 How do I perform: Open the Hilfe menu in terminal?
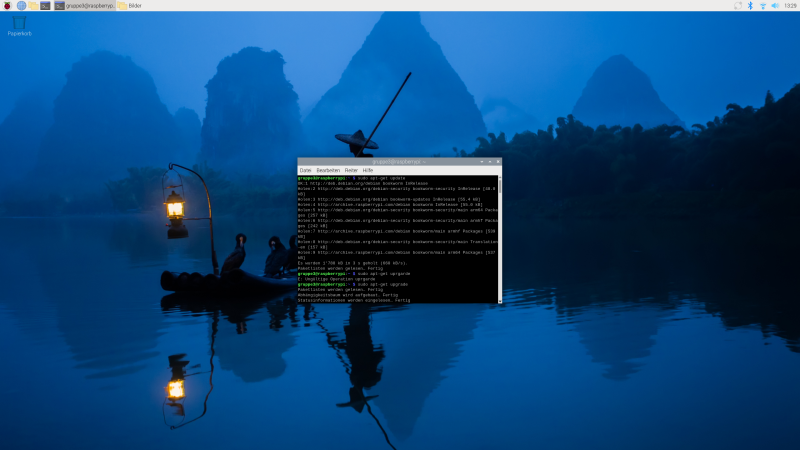click(x=368, y=170)
